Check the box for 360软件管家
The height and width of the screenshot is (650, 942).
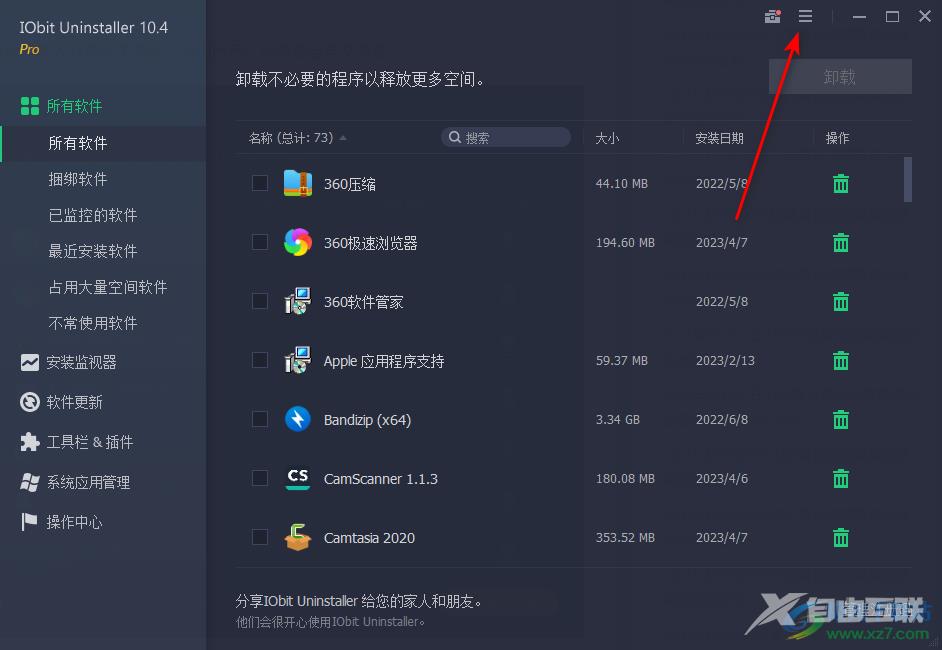click(x=260, y=301)
